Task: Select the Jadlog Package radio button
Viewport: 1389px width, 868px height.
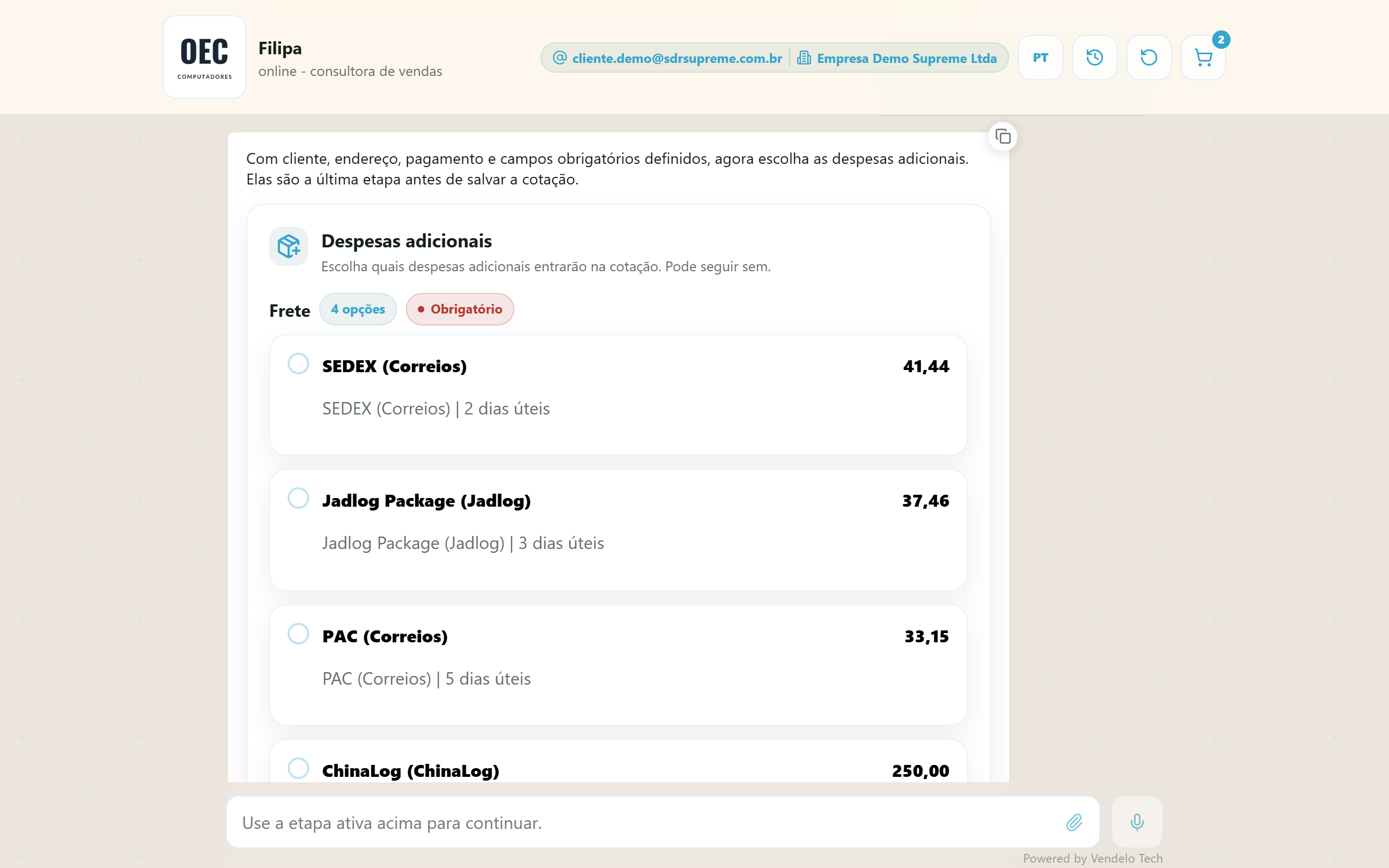Action: pyautogui.click(x=298, y=499)
